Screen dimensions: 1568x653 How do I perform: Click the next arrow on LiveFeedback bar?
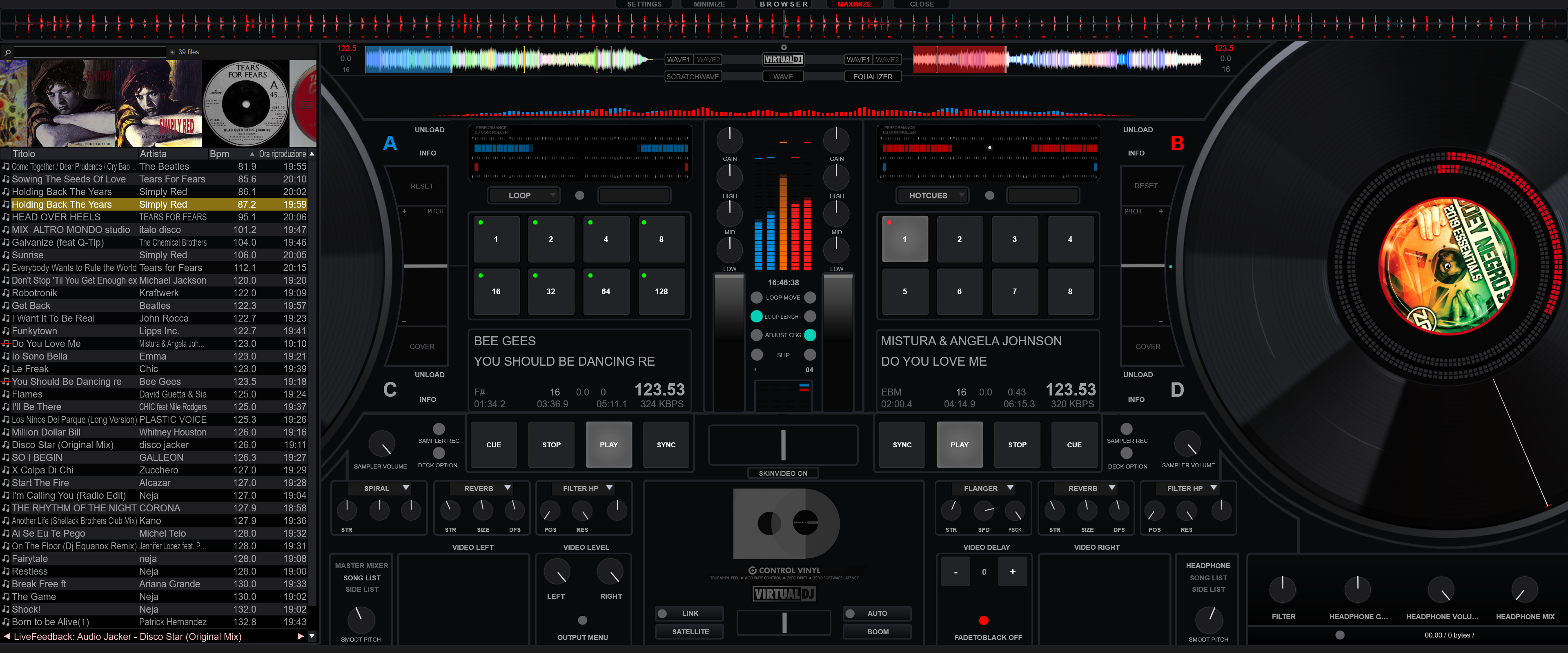(300, 636)
